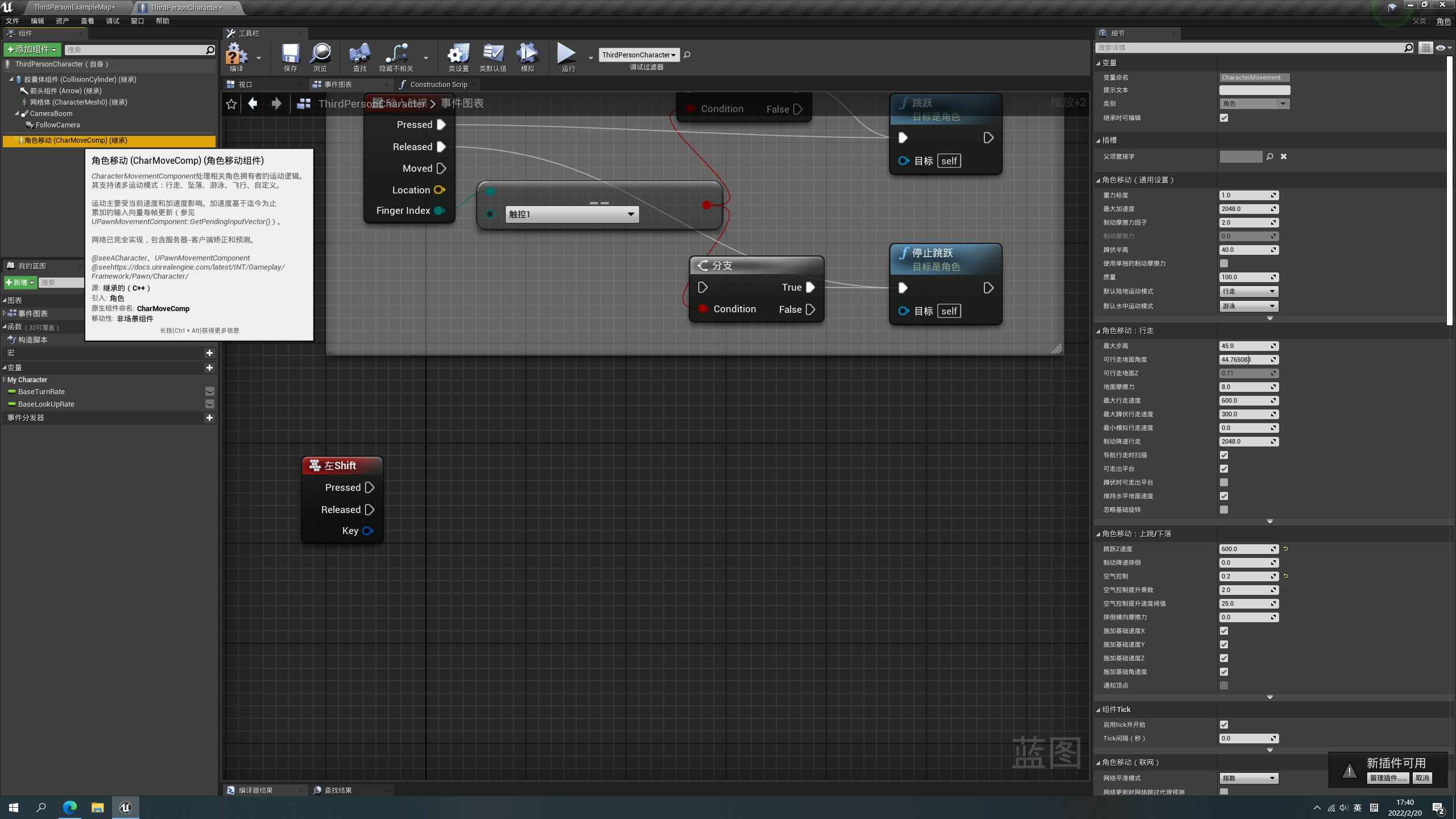Click magnifier icon beside debug filter
1456x819 pixels.
pyautogui.click(x=687, y=55)
